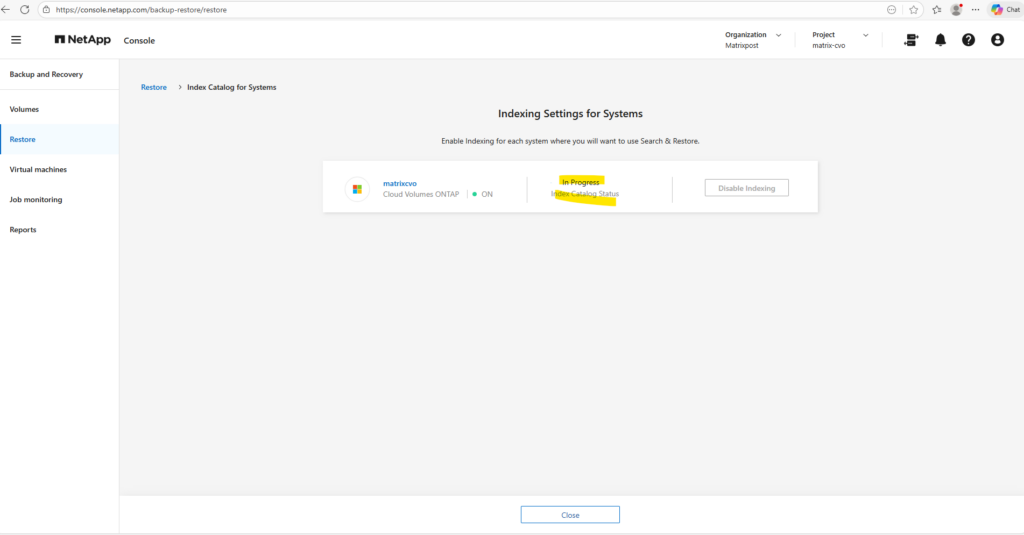The width and height of the screenshot is (1024, 535).
Task: Open the browser profile avatar
Action: pos(956,10)
